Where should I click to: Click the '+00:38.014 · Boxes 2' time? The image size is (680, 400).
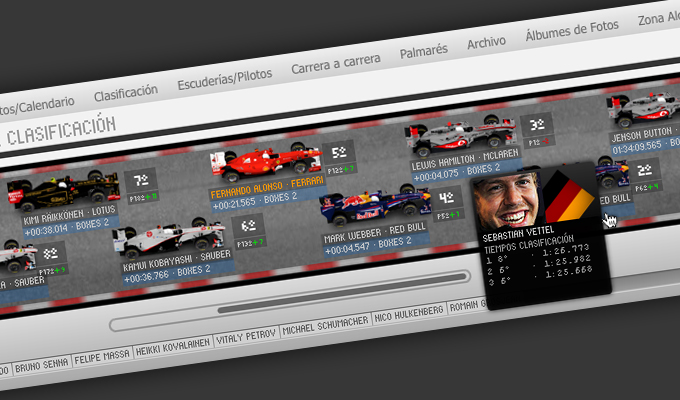pyautogui.click(x=66, y=228)
